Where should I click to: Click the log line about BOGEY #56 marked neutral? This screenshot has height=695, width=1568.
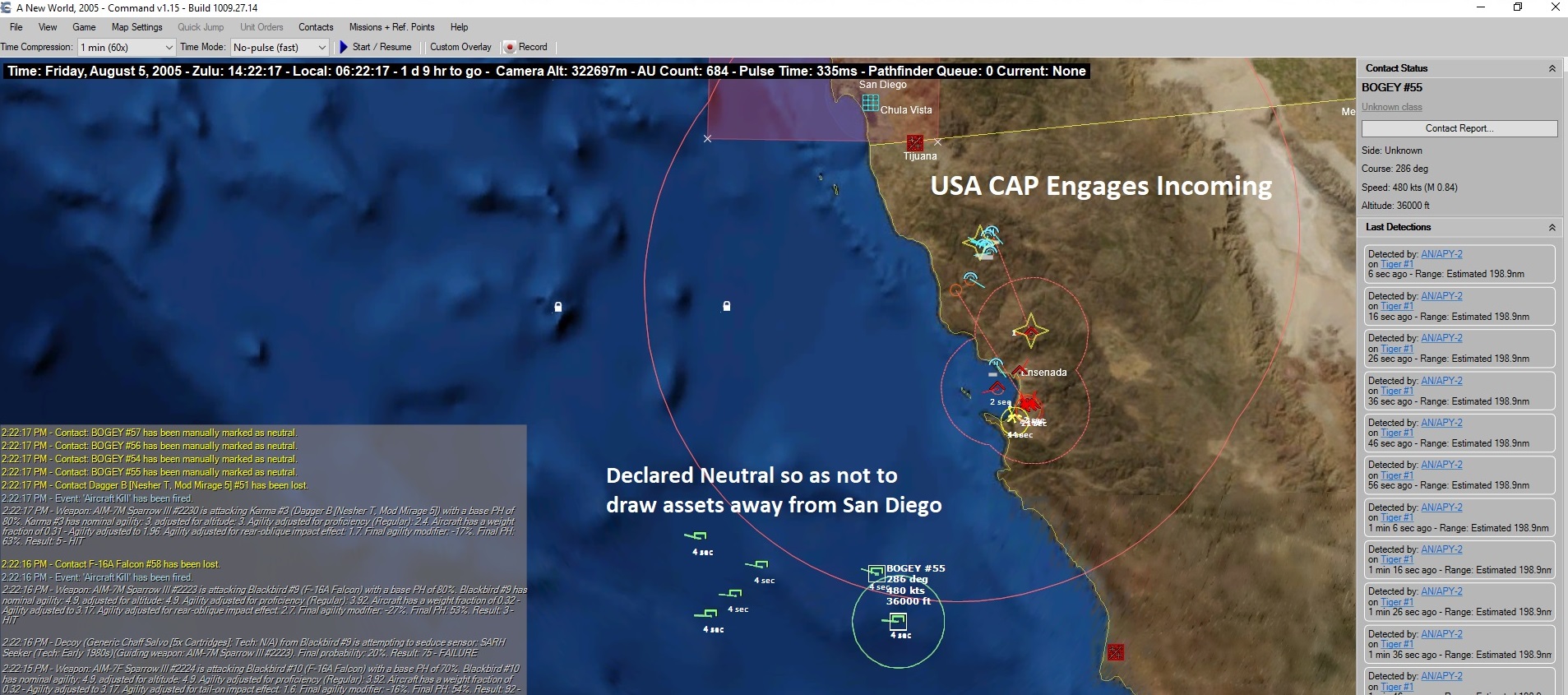click(x=149, y=446)
